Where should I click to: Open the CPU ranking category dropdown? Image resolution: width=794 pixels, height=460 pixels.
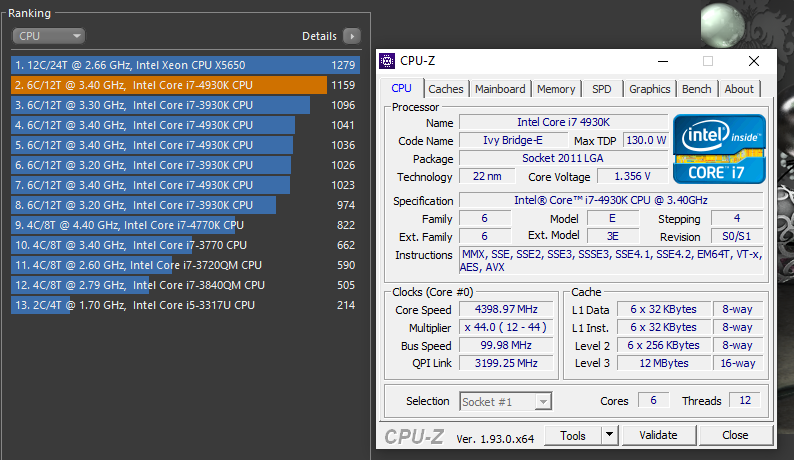(48, 36)
